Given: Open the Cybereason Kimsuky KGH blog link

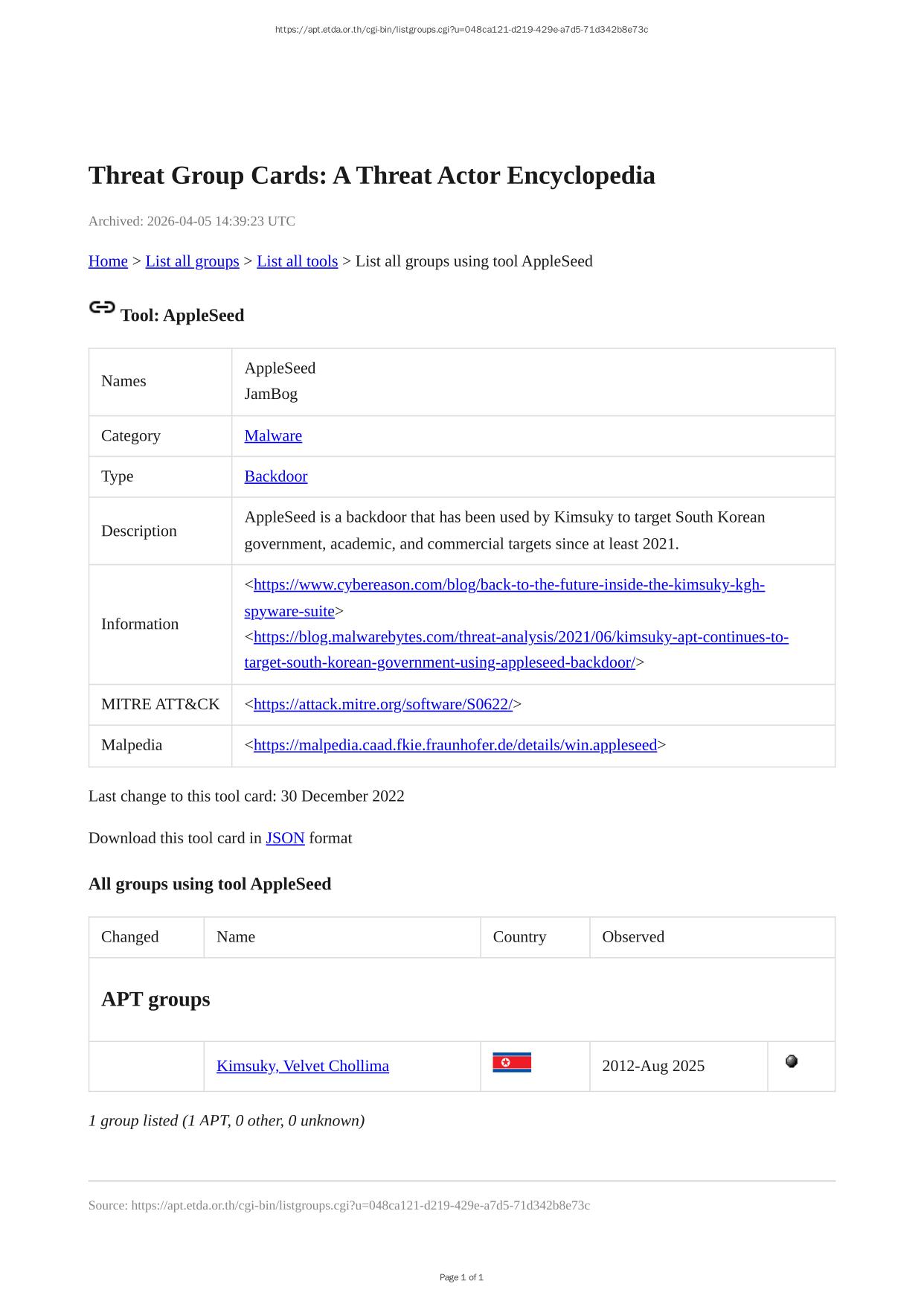Looking at the screenshot, I should pyautogui.click(x=509, y=585).
